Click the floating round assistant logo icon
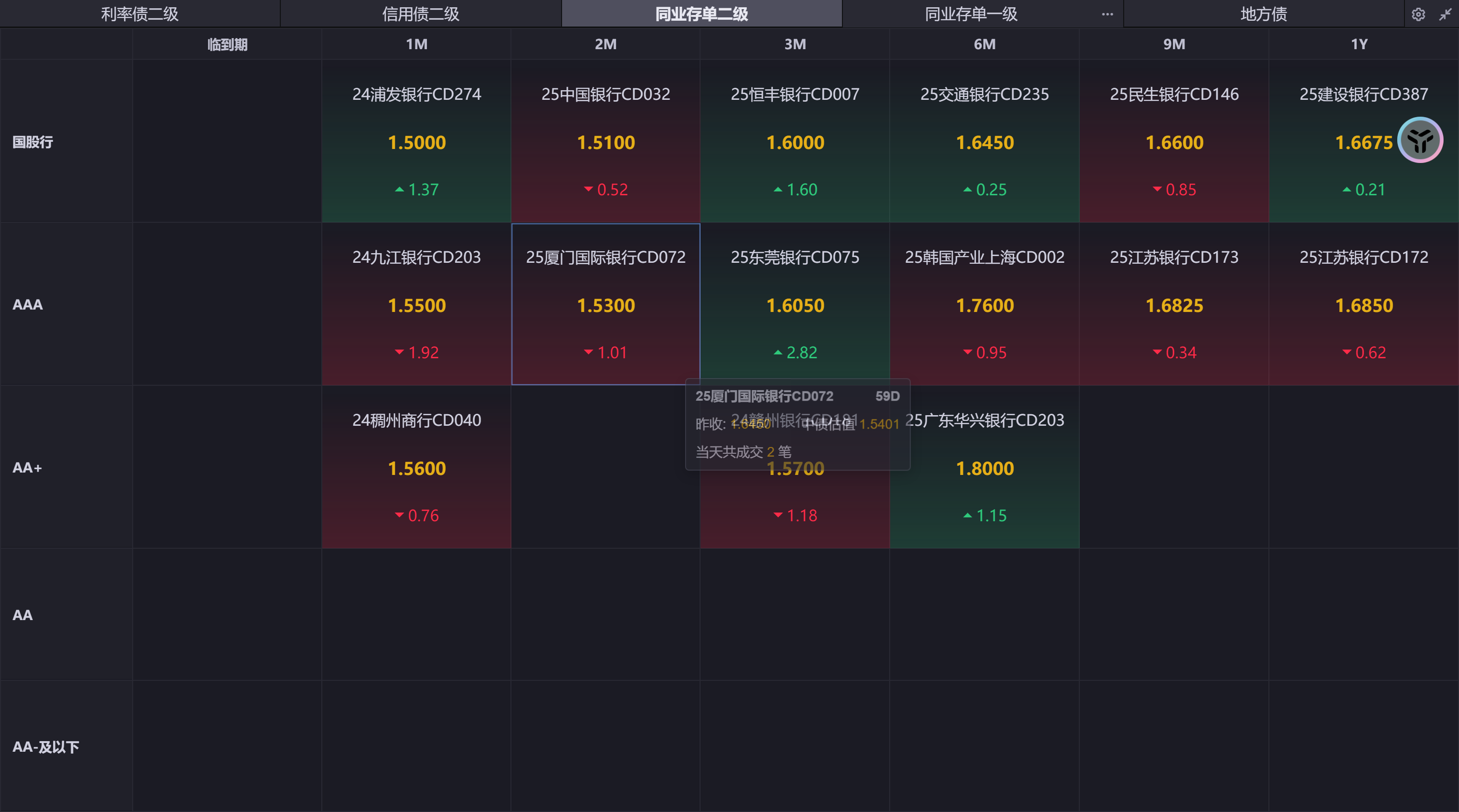Screen dimensions: 1459x812 click(1420, 140)
